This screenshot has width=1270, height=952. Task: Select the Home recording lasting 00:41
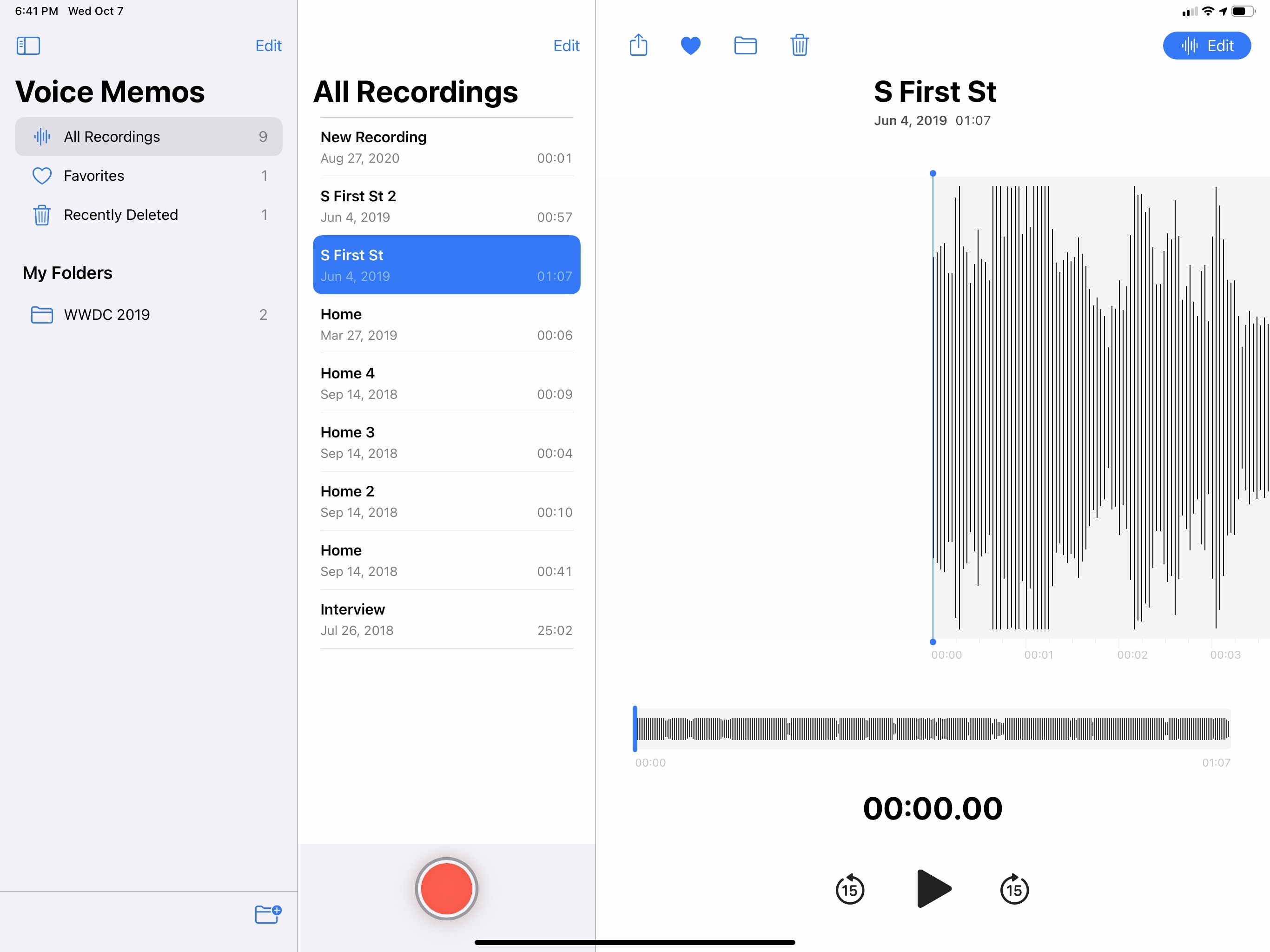coord(446,561)
